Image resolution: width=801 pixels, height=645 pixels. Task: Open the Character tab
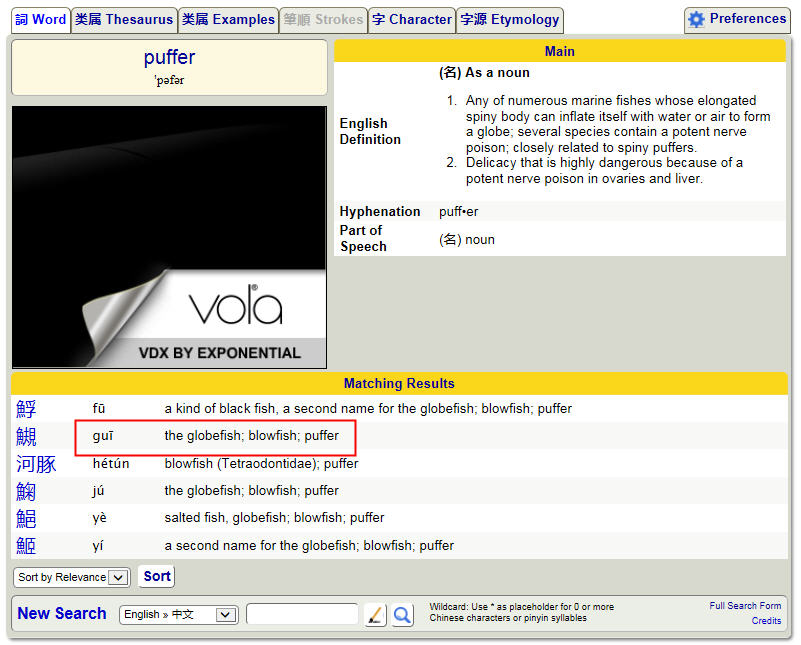click(411, 20)
